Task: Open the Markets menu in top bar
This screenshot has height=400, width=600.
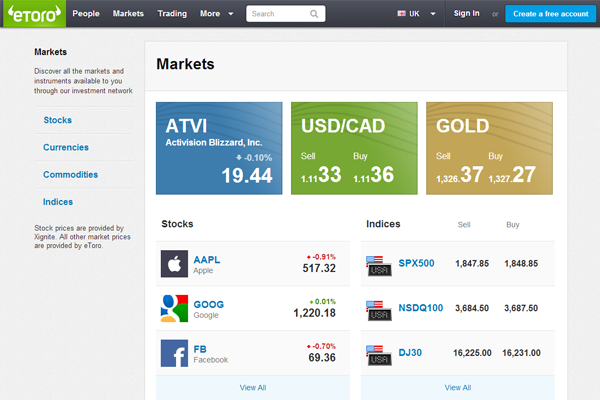Action: [128, 13]
